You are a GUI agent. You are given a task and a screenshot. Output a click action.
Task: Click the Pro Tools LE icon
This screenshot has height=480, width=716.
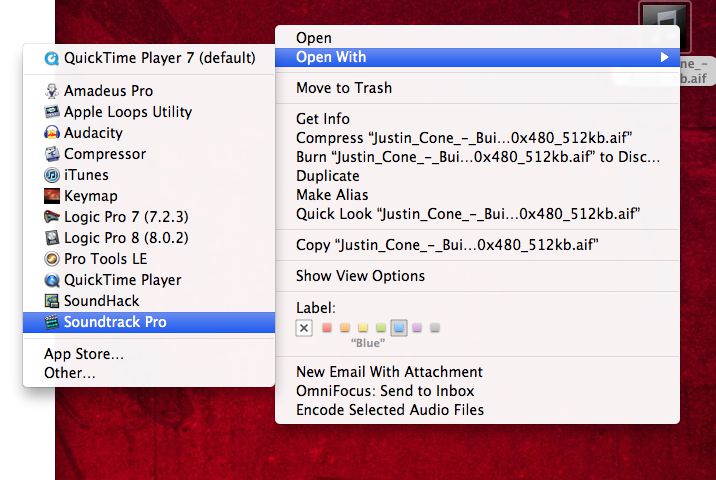(x=52, y=259)
